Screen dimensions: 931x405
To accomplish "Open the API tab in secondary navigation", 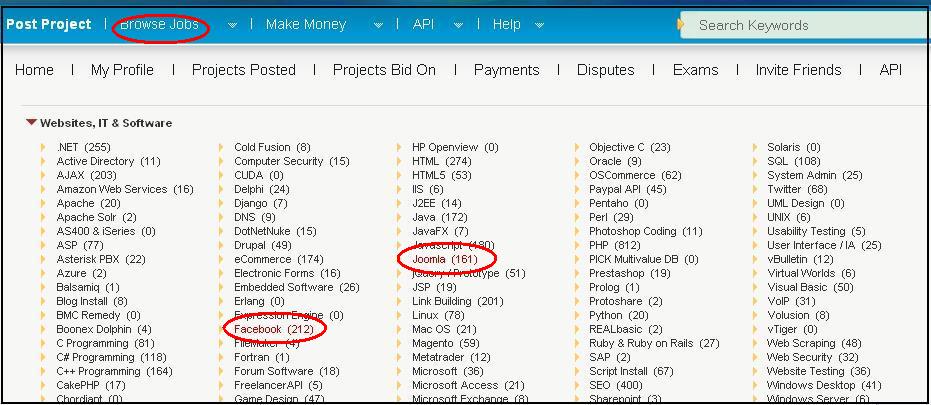I will [x=891, y=70].
